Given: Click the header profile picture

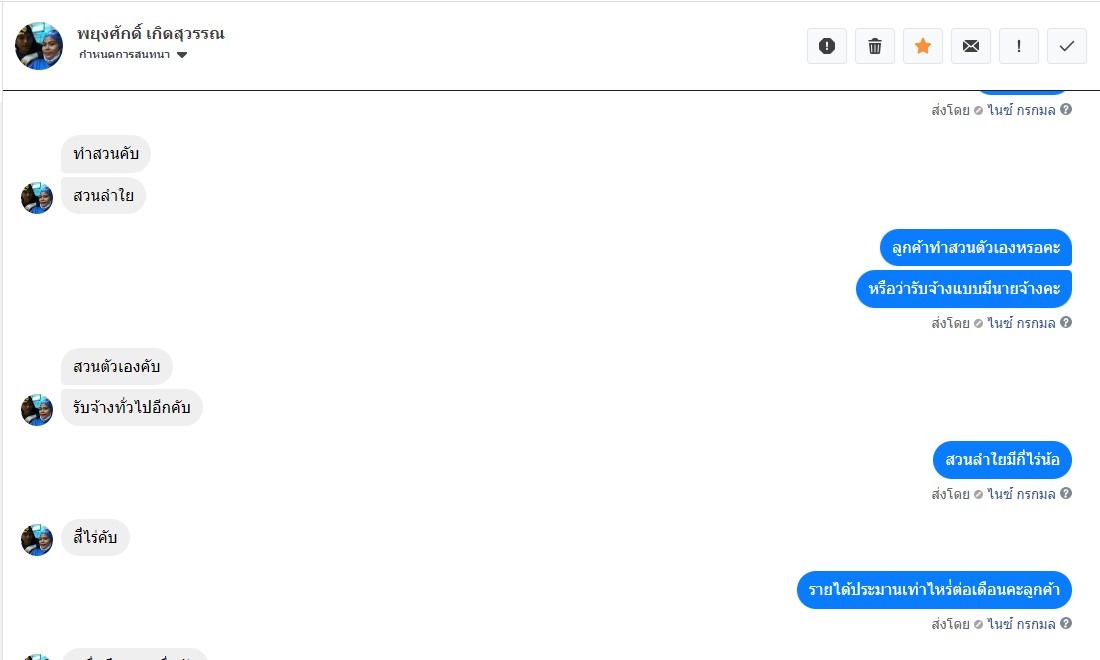Looking at the screenshot, I should pyautogui.click(x=39, y=46).
